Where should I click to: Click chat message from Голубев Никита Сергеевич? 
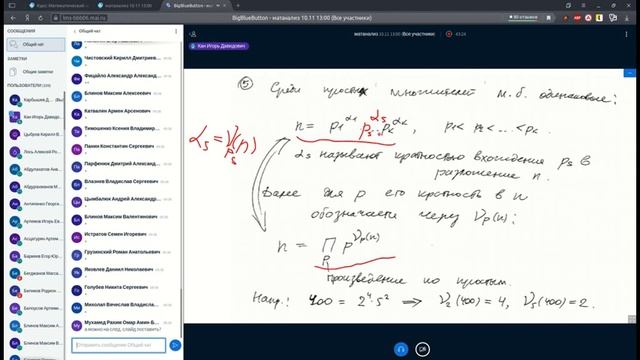point(122,289)
